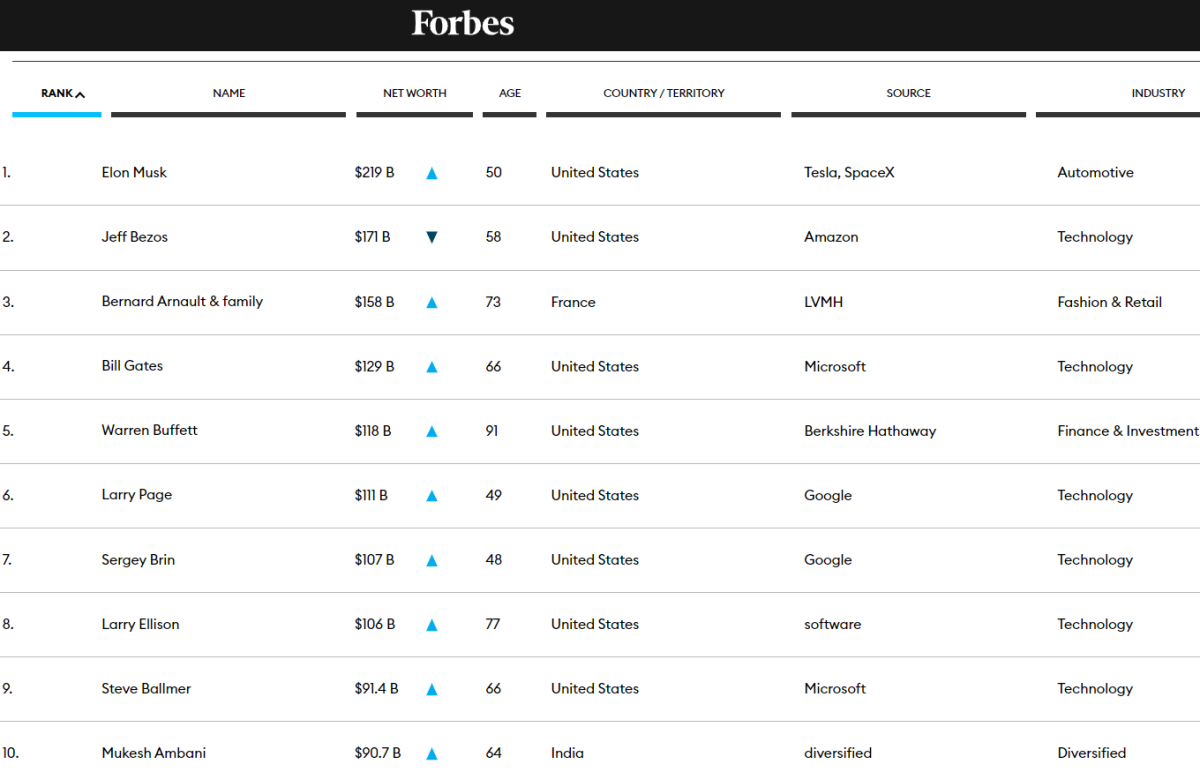Sort by Country / Territory header
Image resolution: width=1200 pixels, height=772 pixels.
tap(663, 93)
